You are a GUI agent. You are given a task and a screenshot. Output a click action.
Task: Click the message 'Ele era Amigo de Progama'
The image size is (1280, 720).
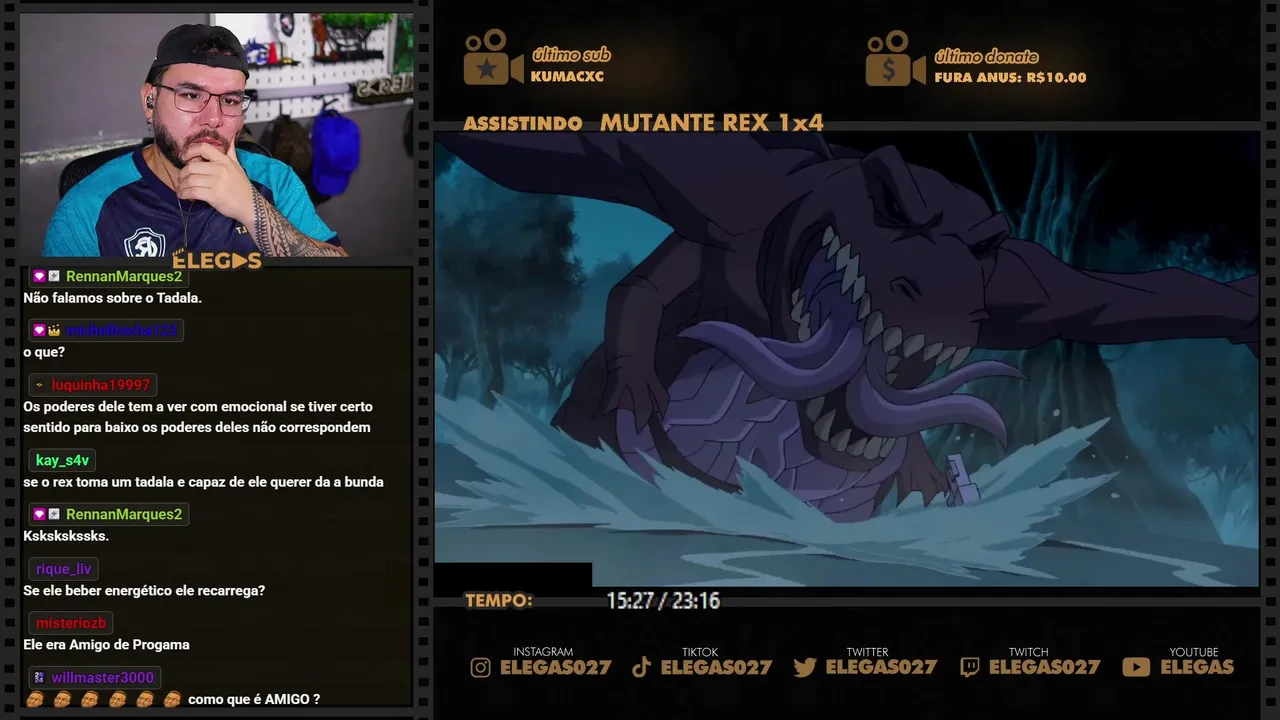[106, 645]
